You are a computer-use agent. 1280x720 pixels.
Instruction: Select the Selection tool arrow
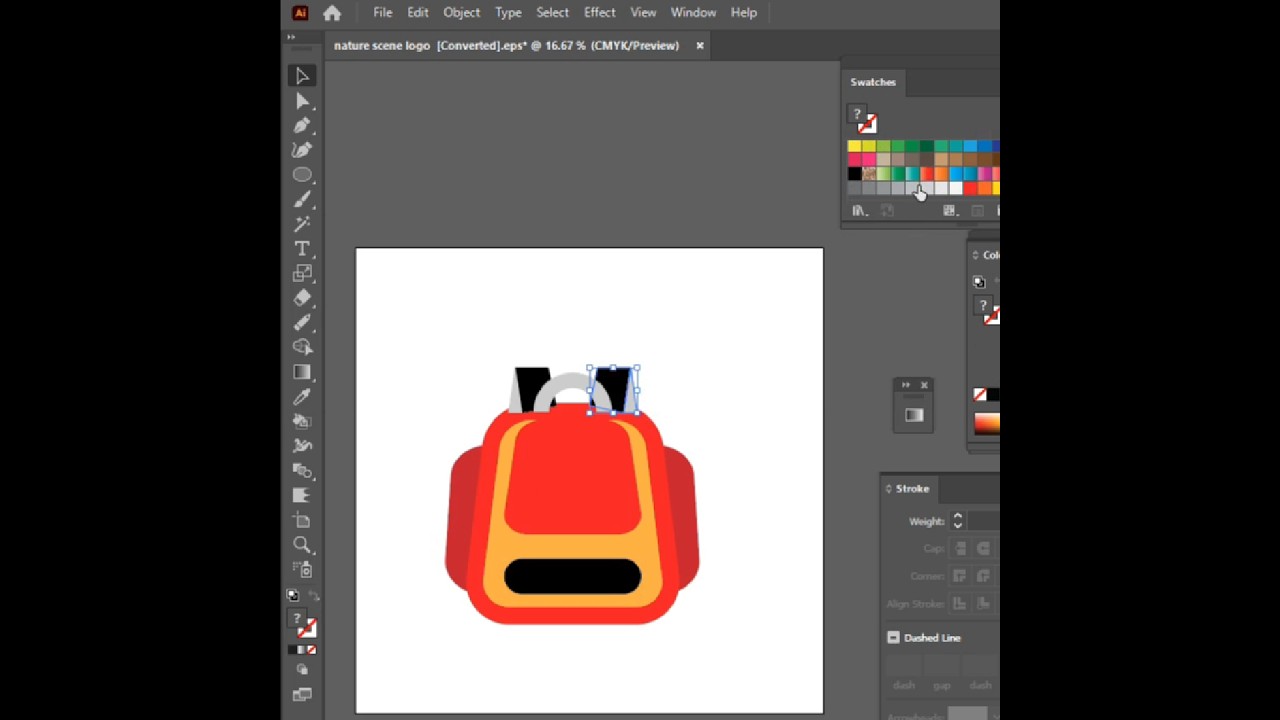(x=302, y=76)
